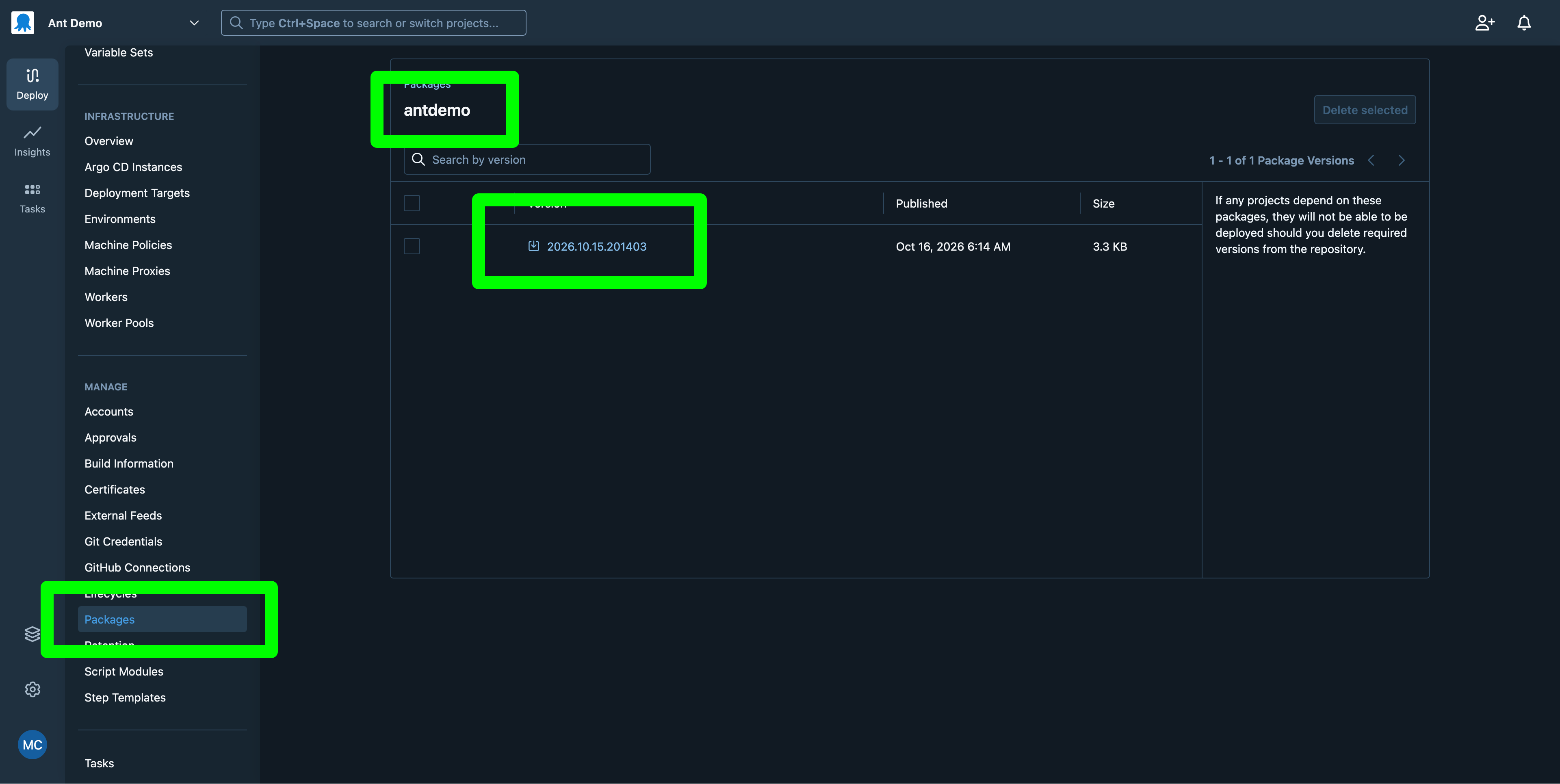1560x784 pixels.
Task: Open Overview under Infrastructure
Action: coord(109,141)
